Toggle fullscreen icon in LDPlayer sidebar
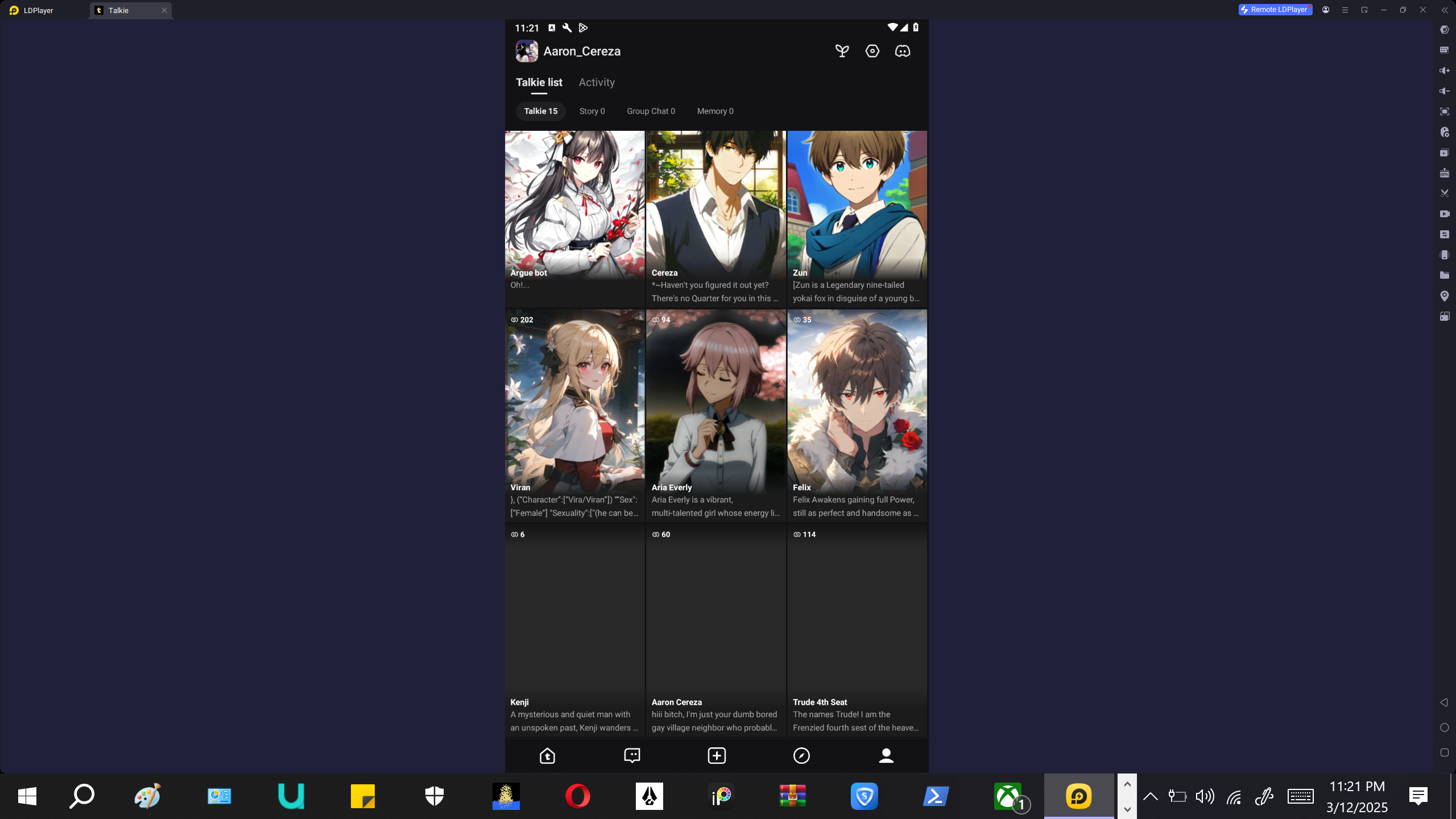Screen dimensions: 1456x819 1444,111
